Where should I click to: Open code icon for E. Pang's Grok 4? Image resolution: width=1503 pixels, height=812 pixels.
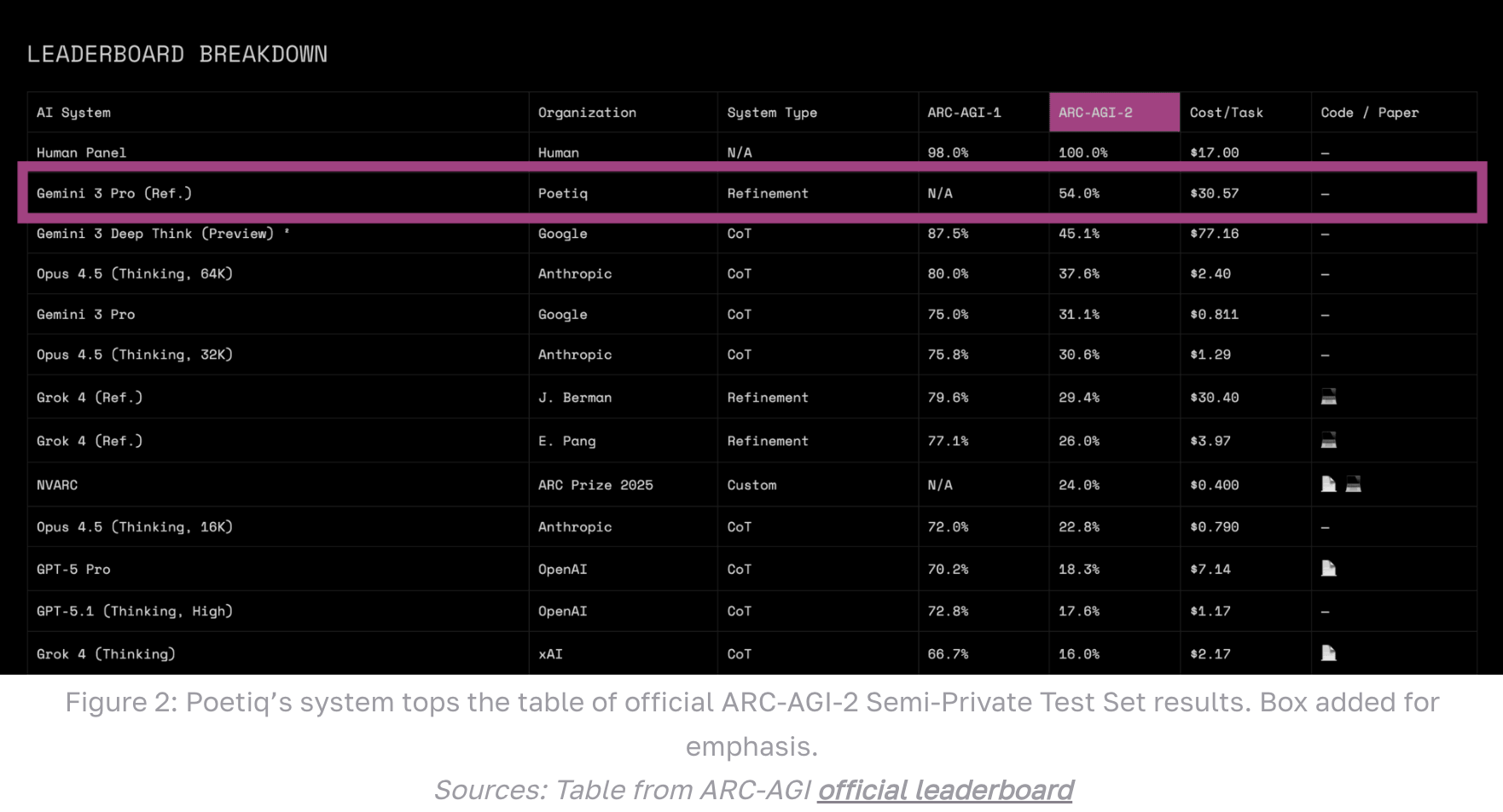pyautogui.click(x=1328, y=440)
